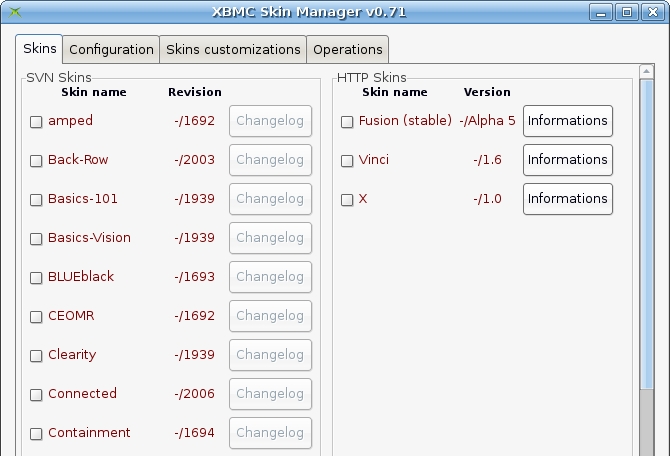
Task: Switch to the Skins tab
Action: [x=39, y=49]
